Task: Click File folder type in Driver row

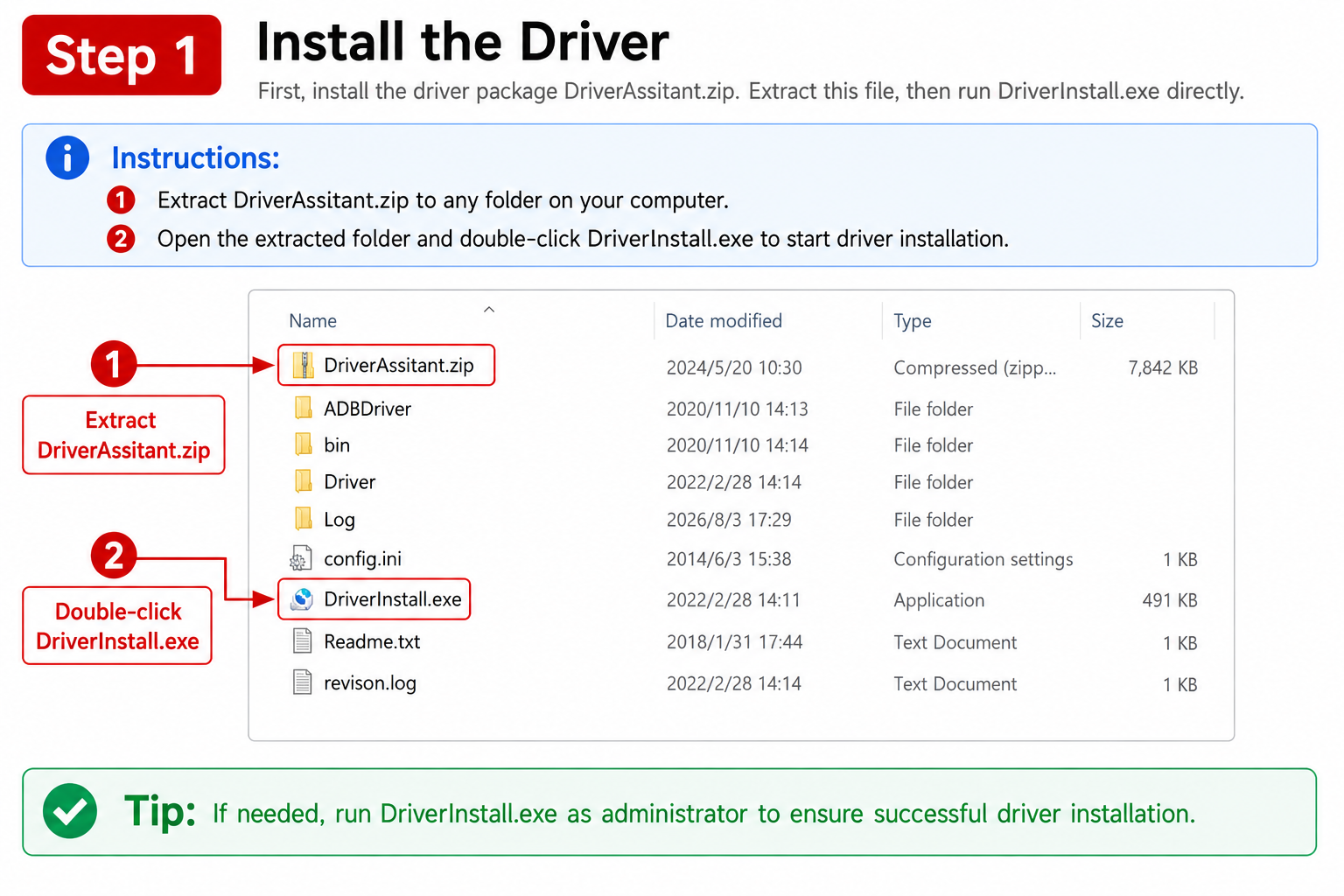Action: (934, 482)
